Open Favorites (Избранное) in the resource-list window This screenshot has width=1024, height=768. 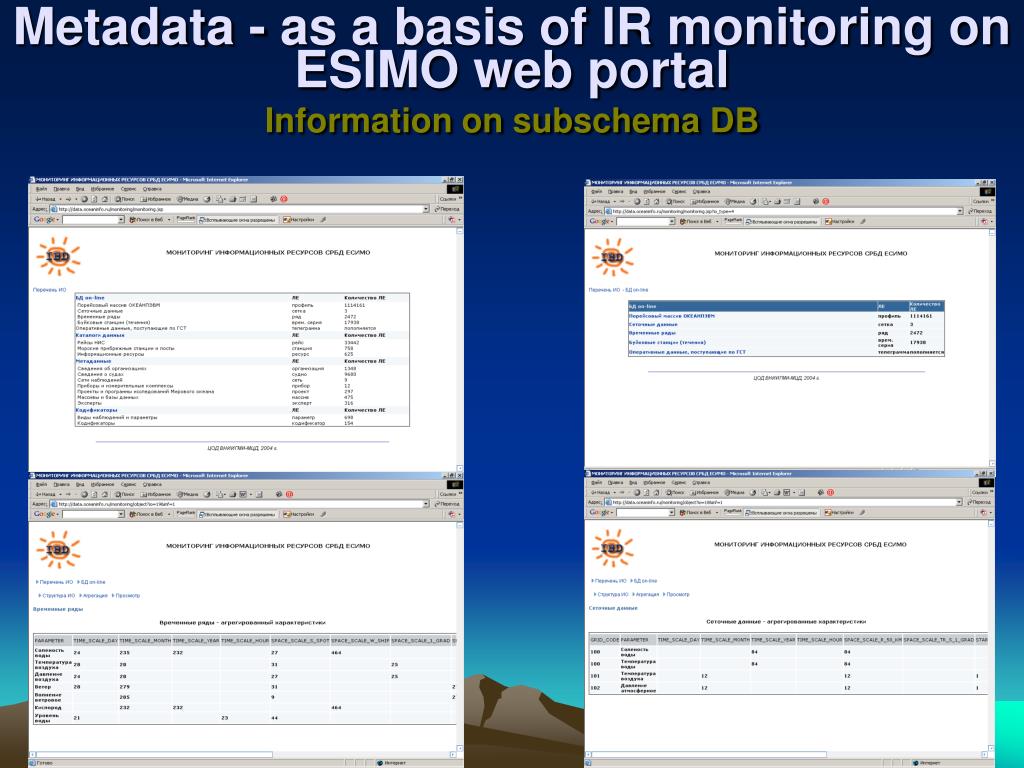click(x=155, y=199)
